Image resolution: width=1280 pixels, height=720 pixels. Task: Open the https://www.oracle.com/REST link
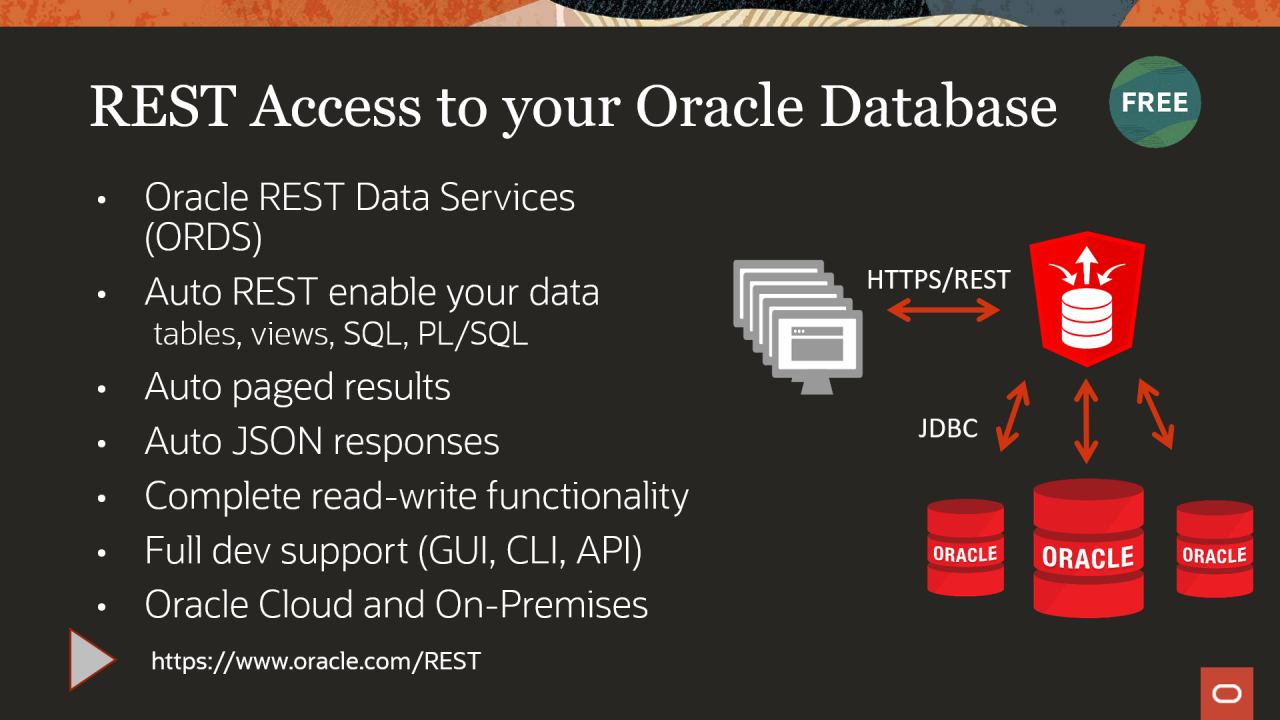316,661
